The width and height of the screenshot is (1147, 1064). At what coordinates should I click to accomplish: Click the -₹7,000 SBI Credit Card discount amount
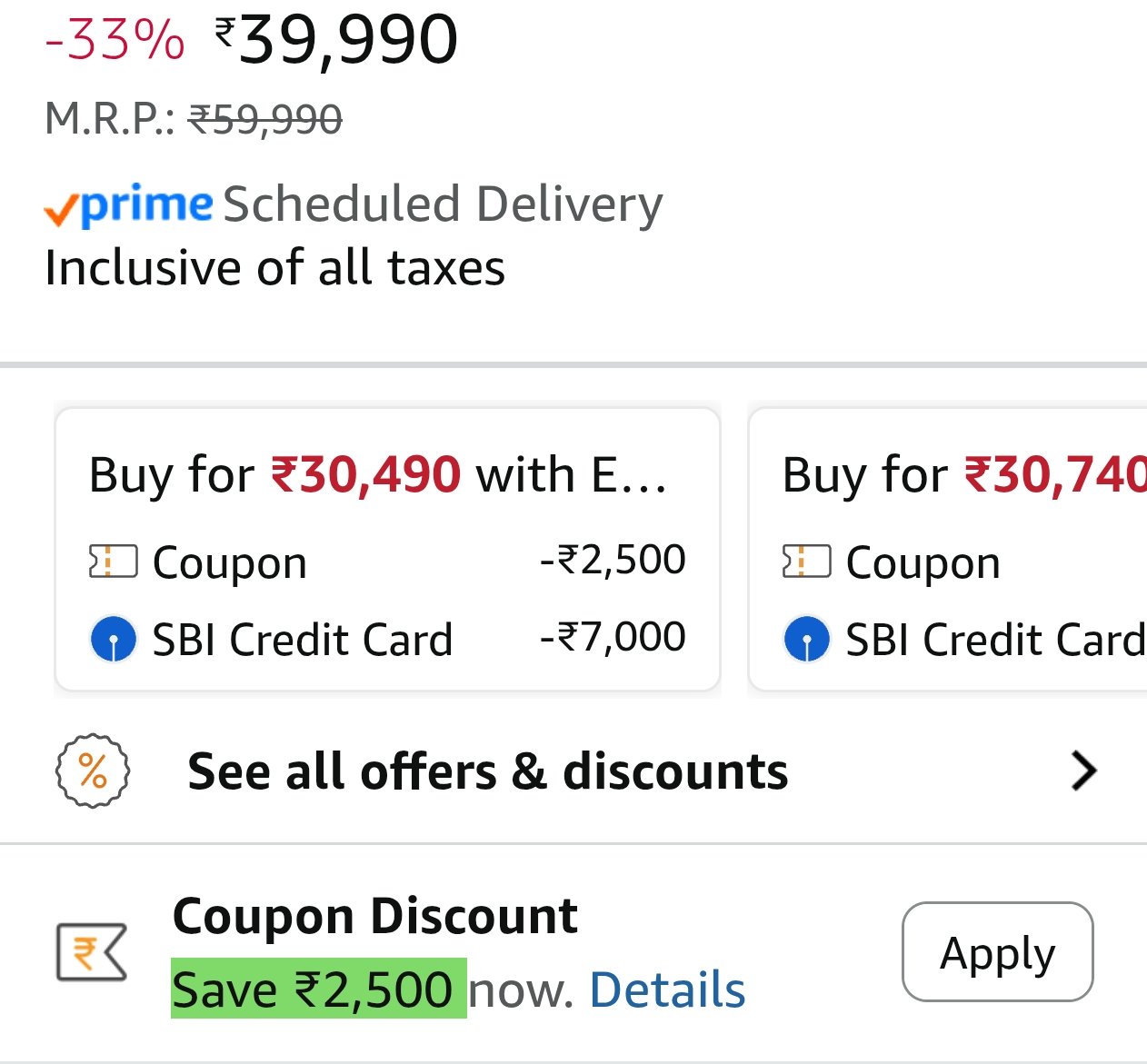pos(613,637)
